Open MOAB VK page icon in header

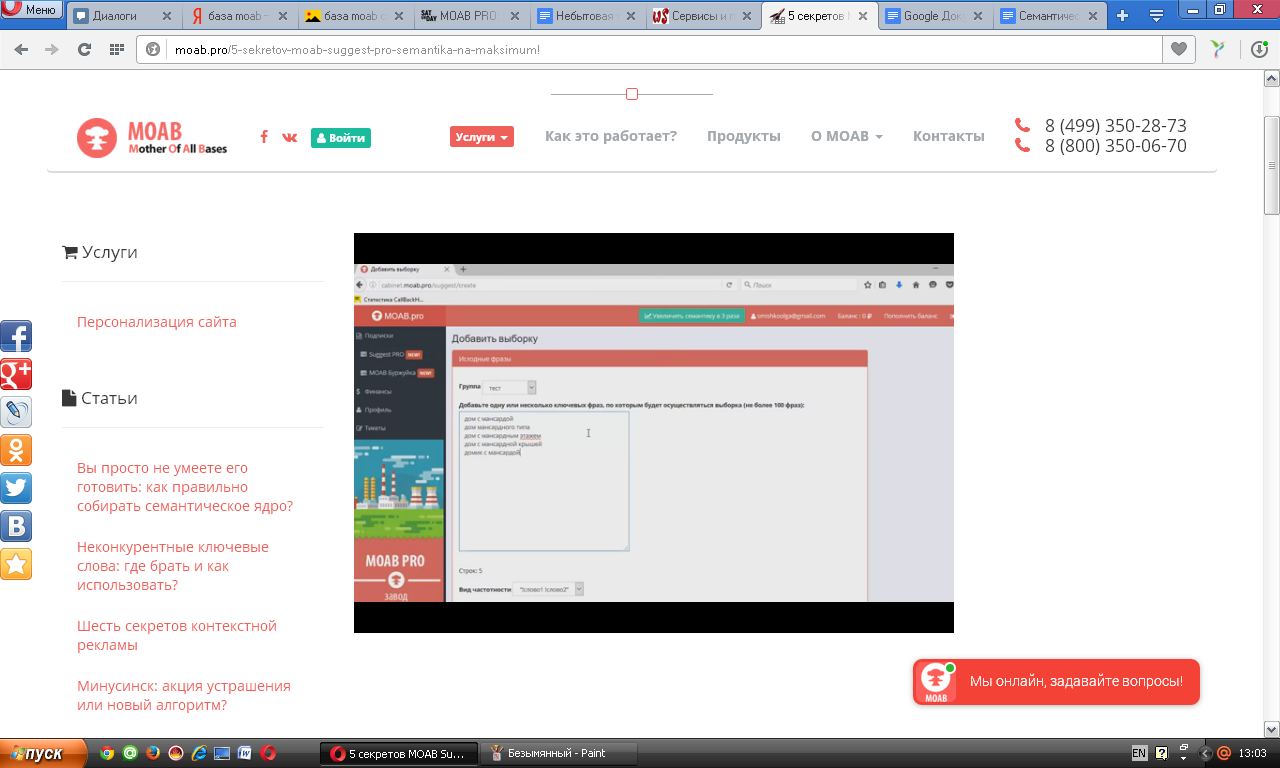click(x=290, y=137)
